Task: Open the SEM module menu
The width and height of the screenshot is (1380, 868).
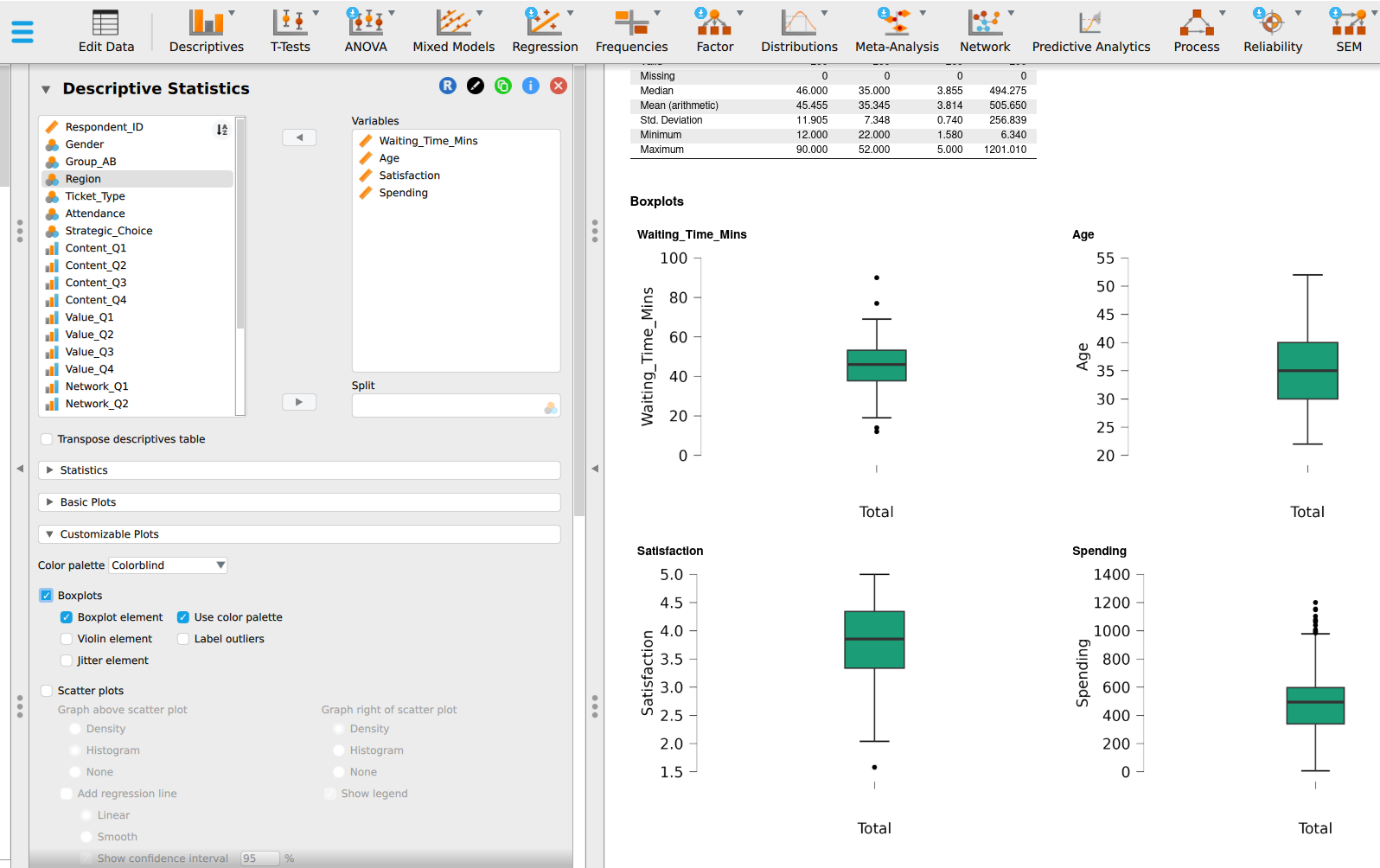Action: pos(1349,31)
